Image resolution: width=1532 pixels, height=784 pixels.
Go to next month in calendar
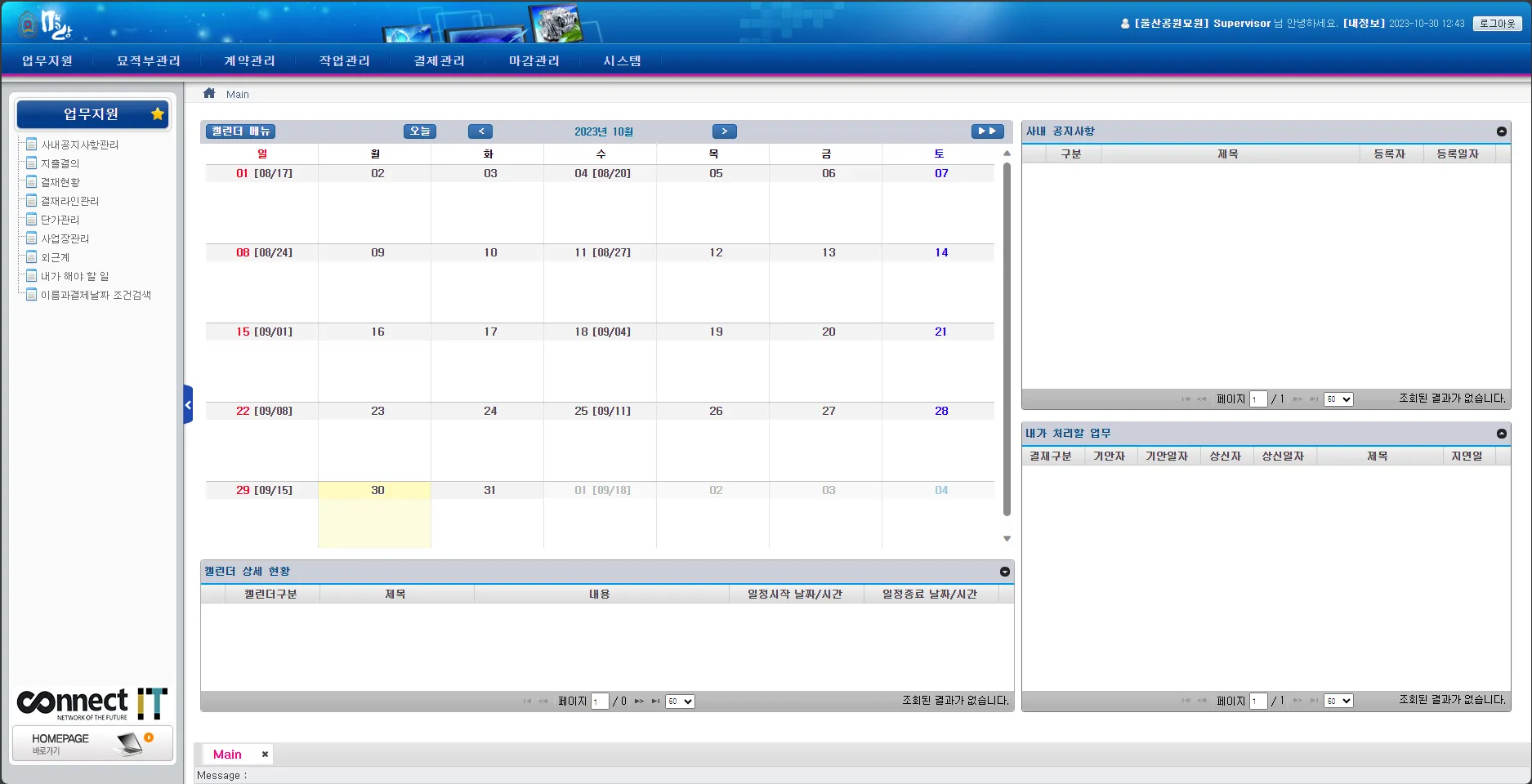[x=725, y=131]
